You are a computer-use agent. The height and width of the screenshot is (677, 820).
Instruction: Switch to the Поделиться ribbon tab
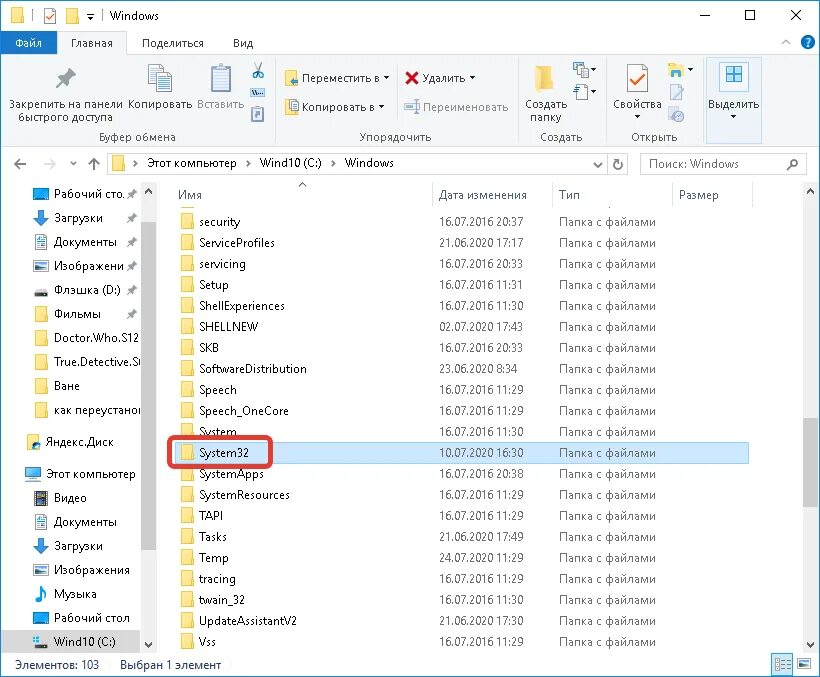click(x=173, y=43)
